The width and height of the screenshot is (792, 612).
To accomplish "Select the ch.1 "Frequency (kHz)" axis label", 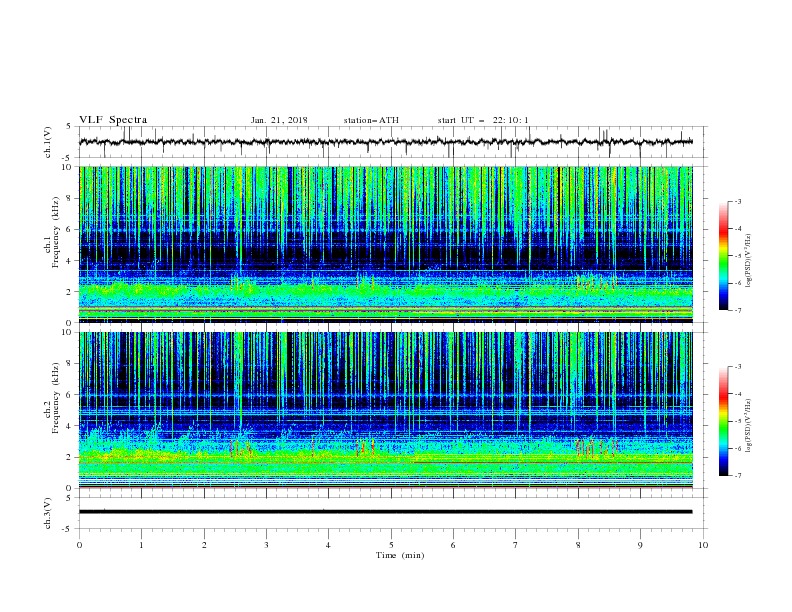I will tap(56, 232).
